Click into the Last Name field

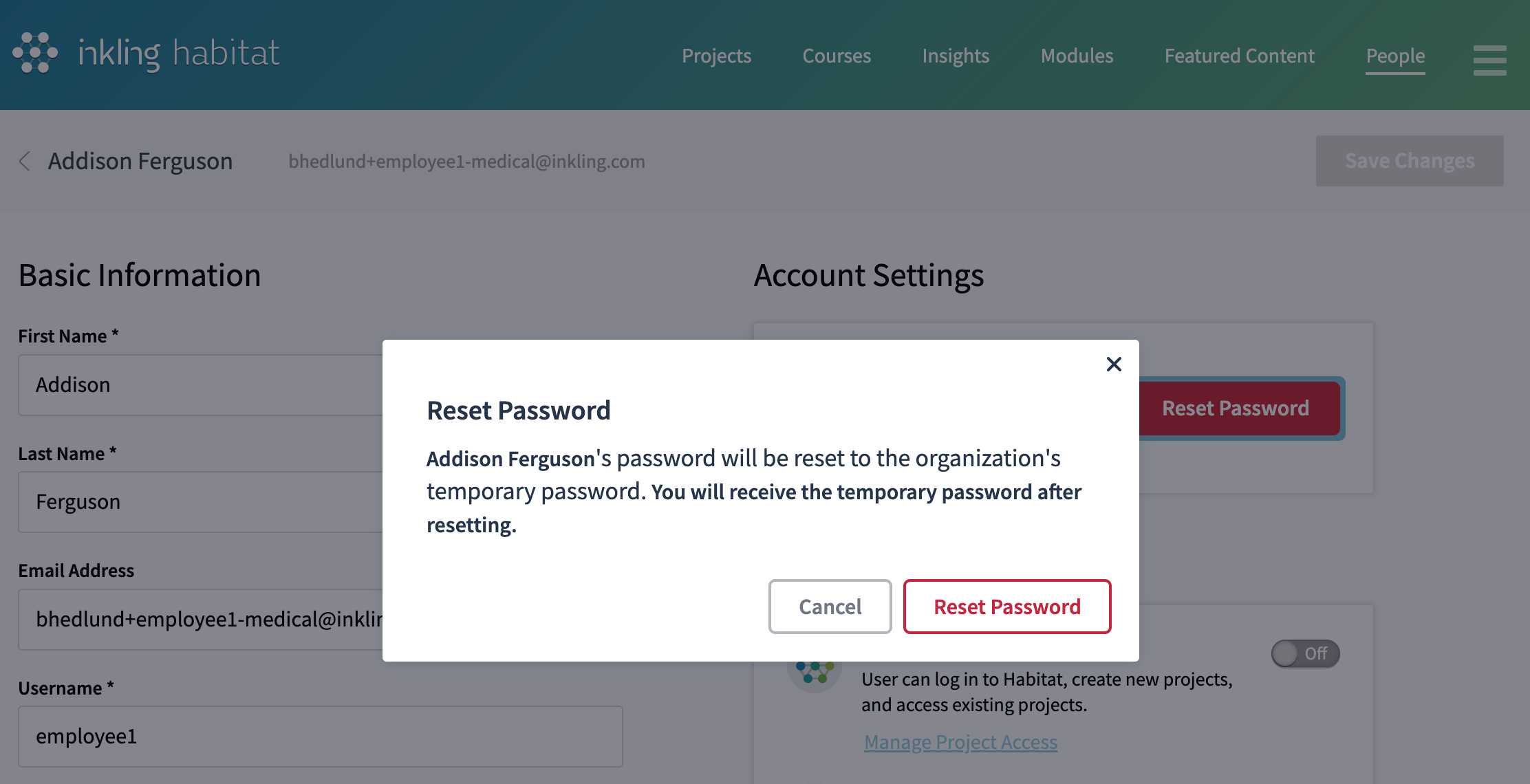[200, 502]
